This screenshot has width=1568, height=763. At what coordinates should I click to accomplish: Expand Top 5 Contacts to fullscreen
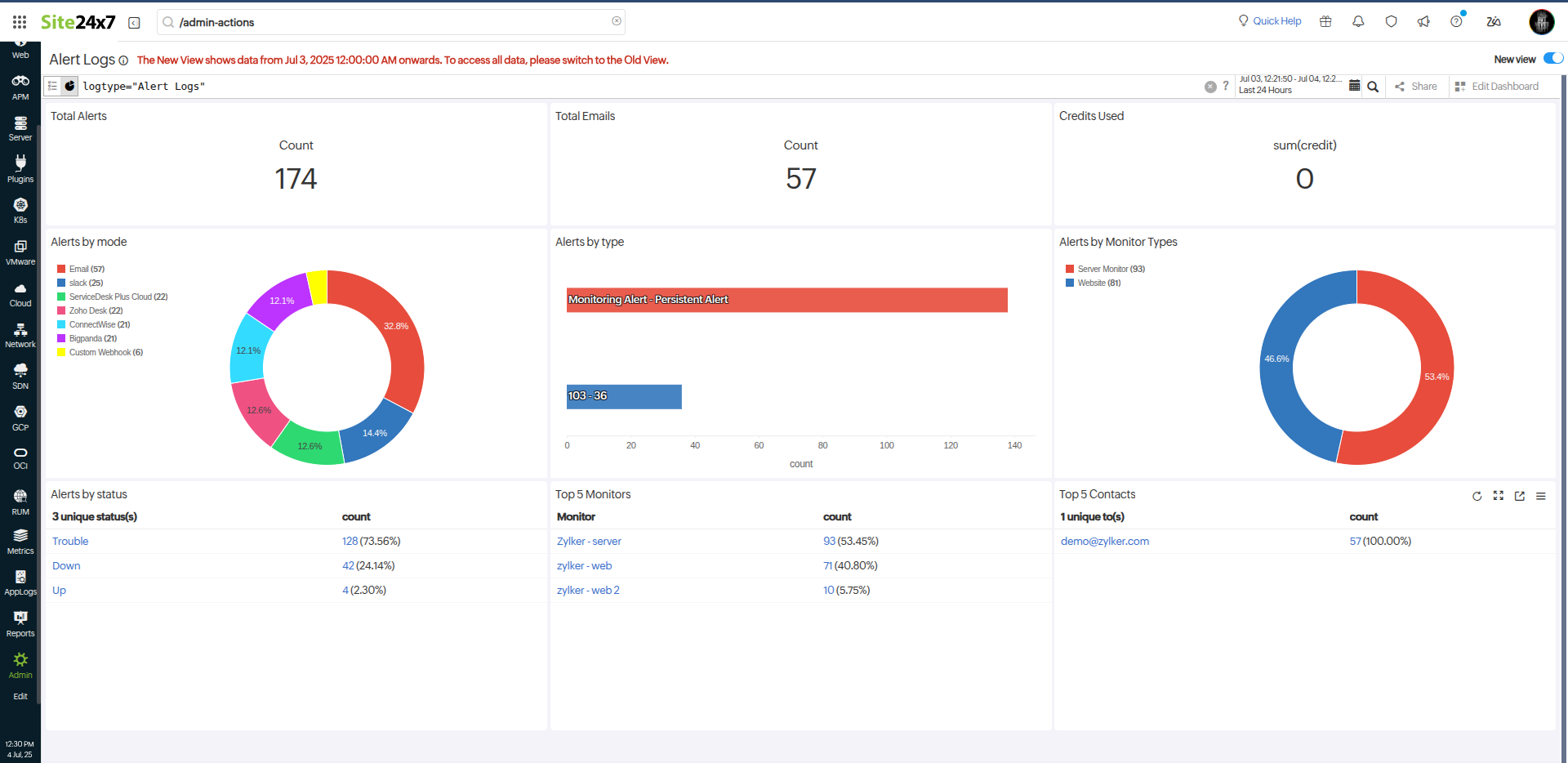point(1498,496)
